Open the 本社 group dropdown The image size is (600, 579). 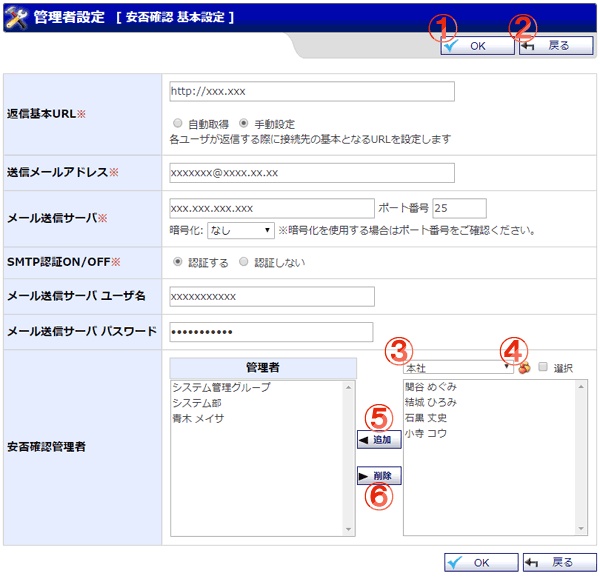458,367
